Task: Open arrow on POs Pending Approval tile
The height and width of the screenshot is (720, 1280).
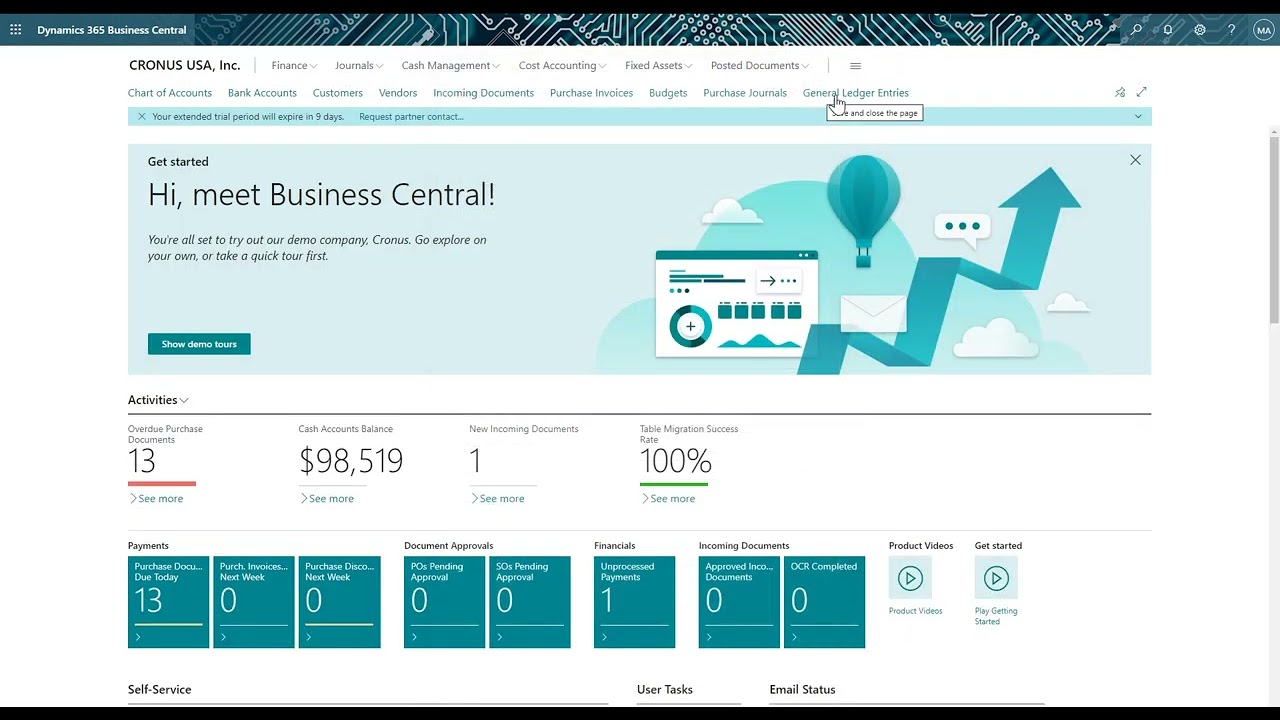Action: [414, 637]
